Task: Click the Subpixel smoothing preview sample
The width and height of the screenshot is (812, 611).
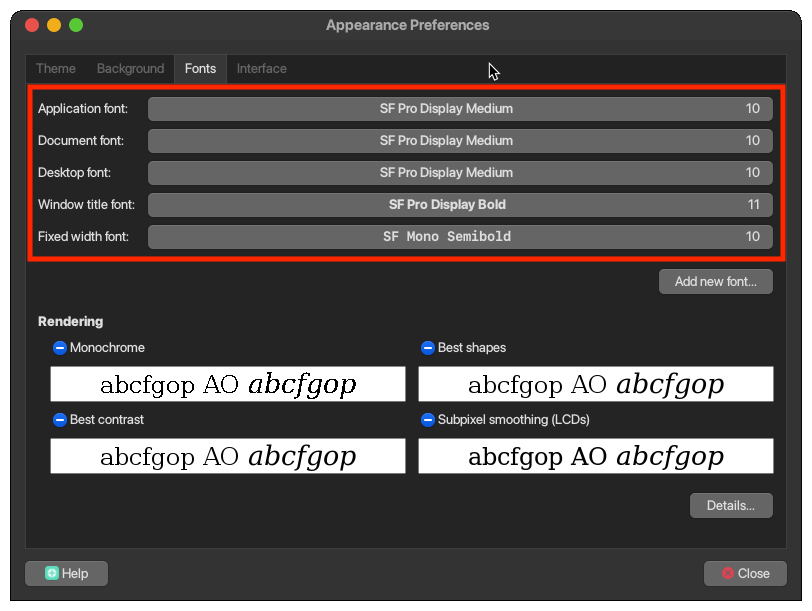Action: [x=596, y=456]
